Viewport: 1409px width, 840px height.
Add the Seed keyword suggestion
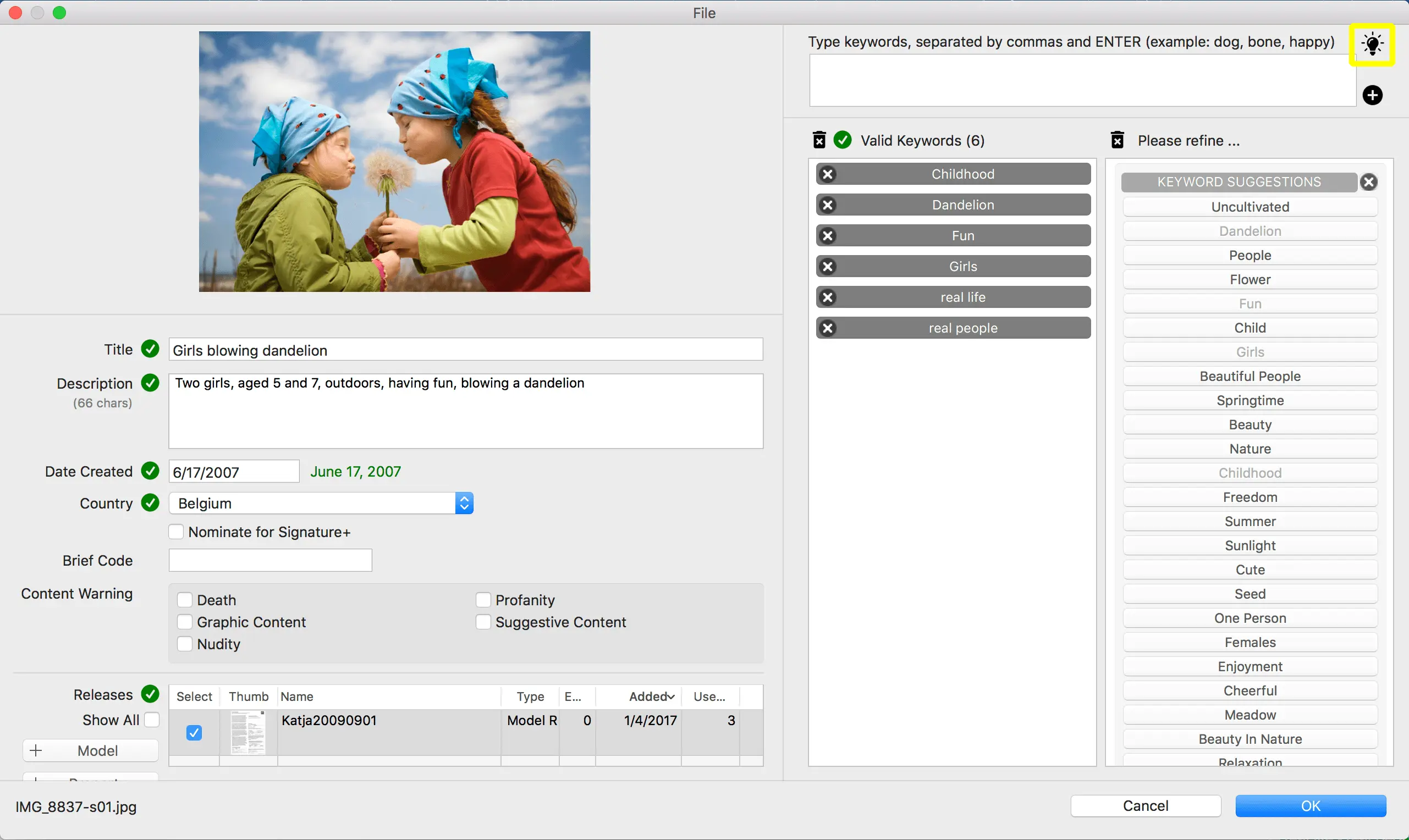1250,594
